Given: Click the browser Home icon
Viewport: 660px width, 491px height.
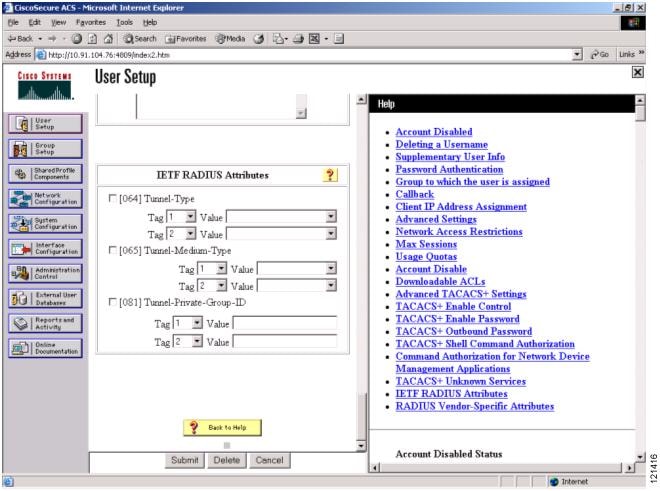Looking at the screenshot, I should (108, 39).
